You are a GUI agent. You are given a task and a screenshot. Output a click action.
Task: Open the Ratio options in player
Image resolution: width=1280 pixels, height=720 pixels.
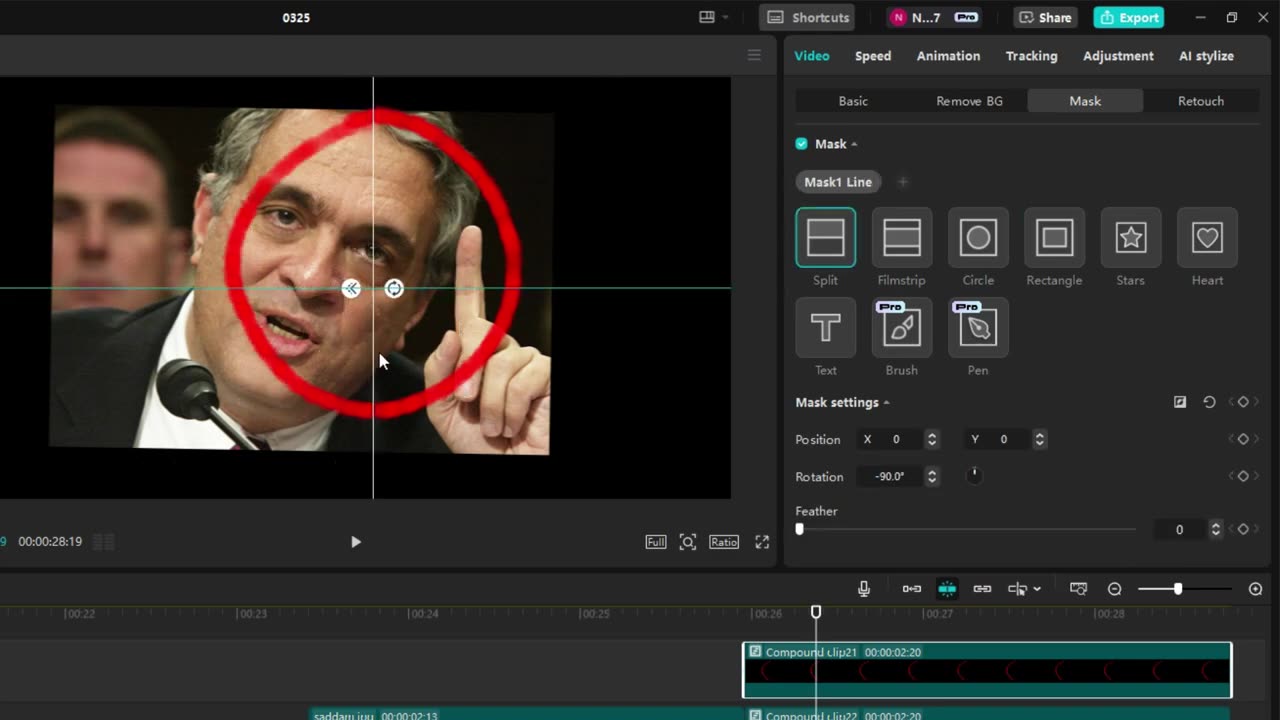[724, 542]
